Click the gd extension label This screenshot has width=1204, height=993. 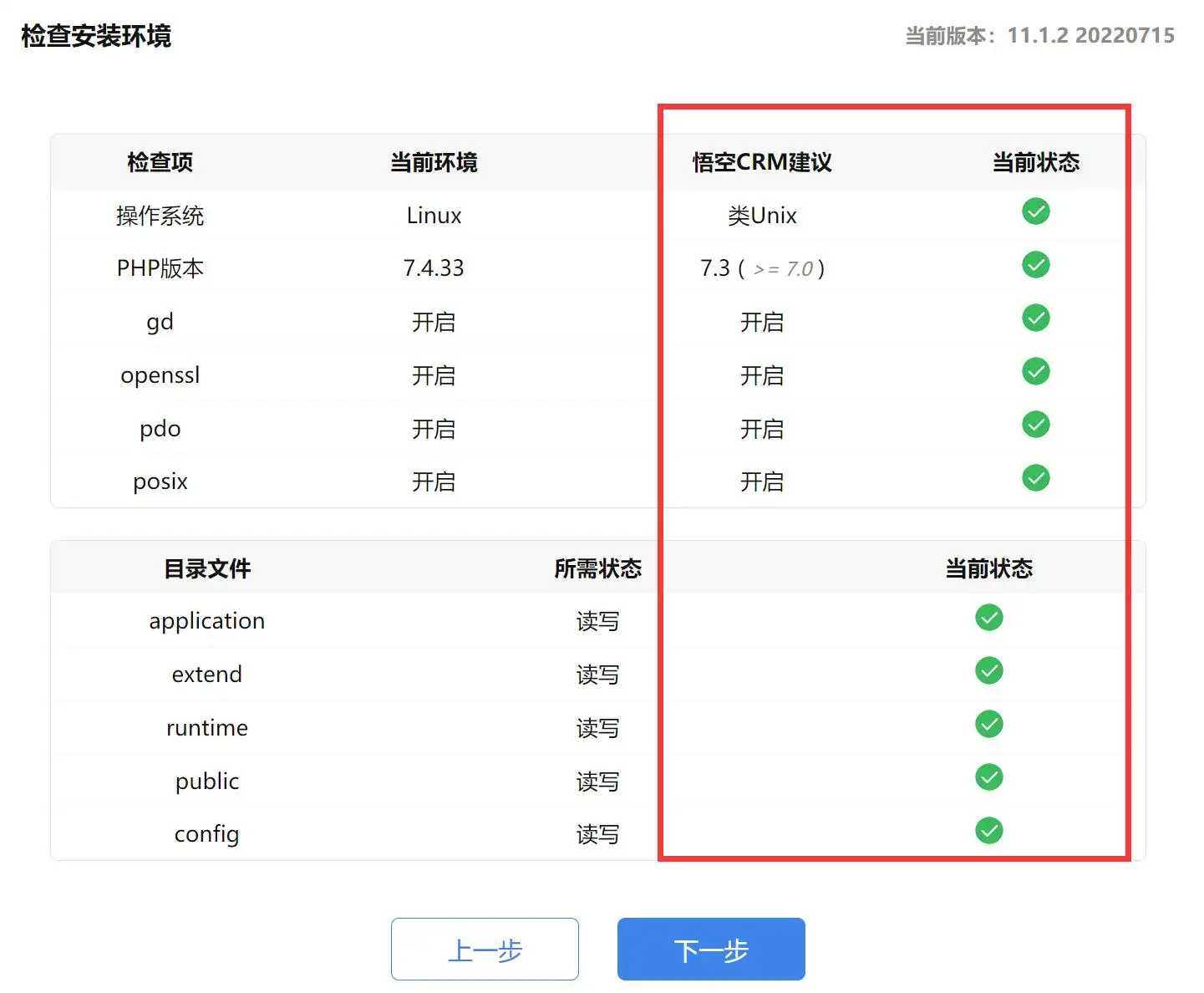(x=160, y=323)
